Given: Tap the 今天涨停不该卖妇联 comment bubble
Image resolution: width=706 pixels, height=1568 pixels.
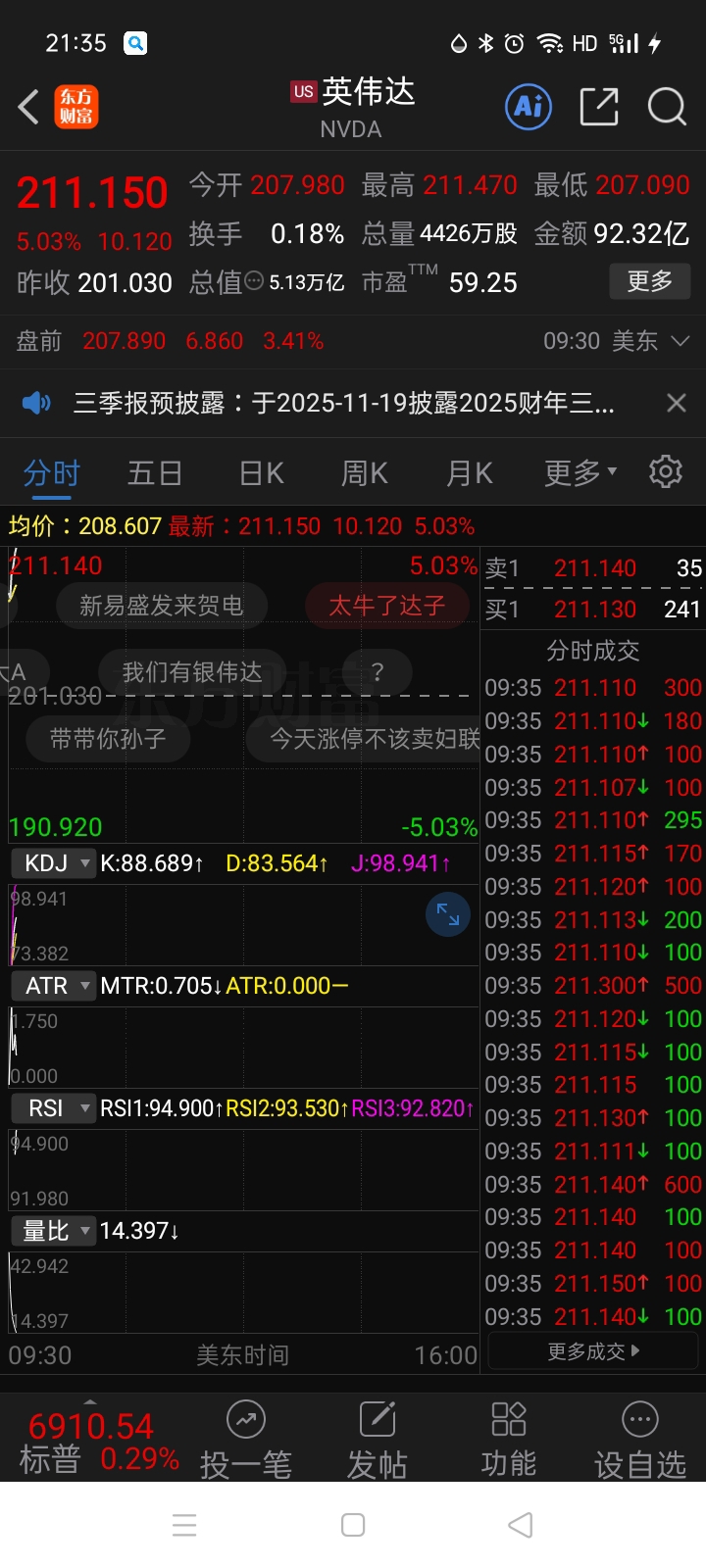Looking at the screenshot, I should tap(363, 738).
